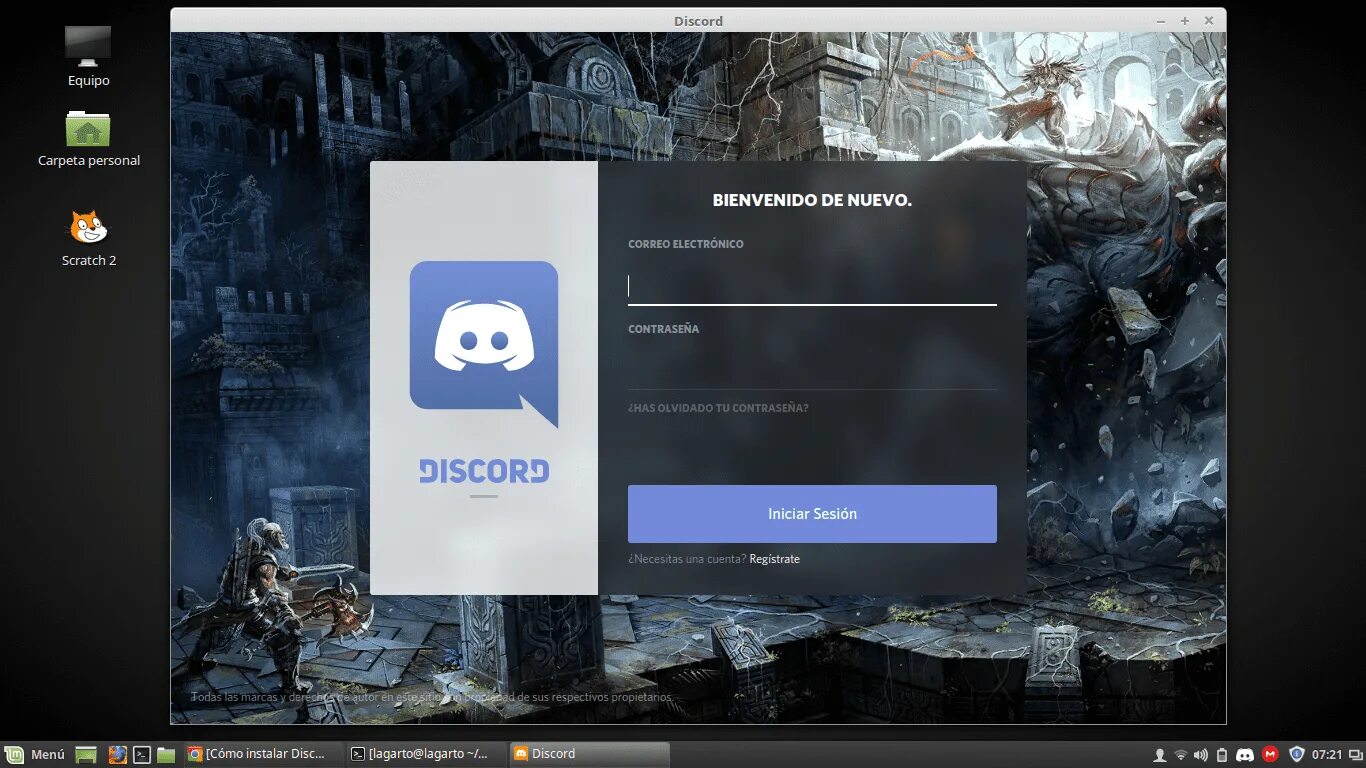
Task: Open the update manager shield icon
Action: point(1297,755)
